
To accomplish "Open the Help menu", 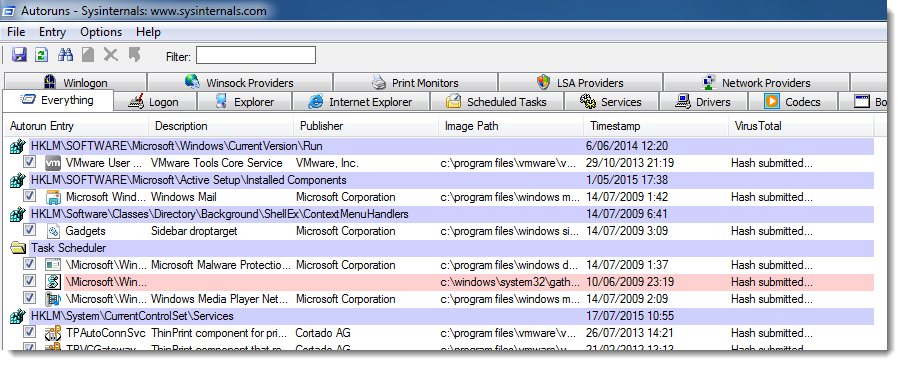I will pyautogui.click(x=148, y=32).
